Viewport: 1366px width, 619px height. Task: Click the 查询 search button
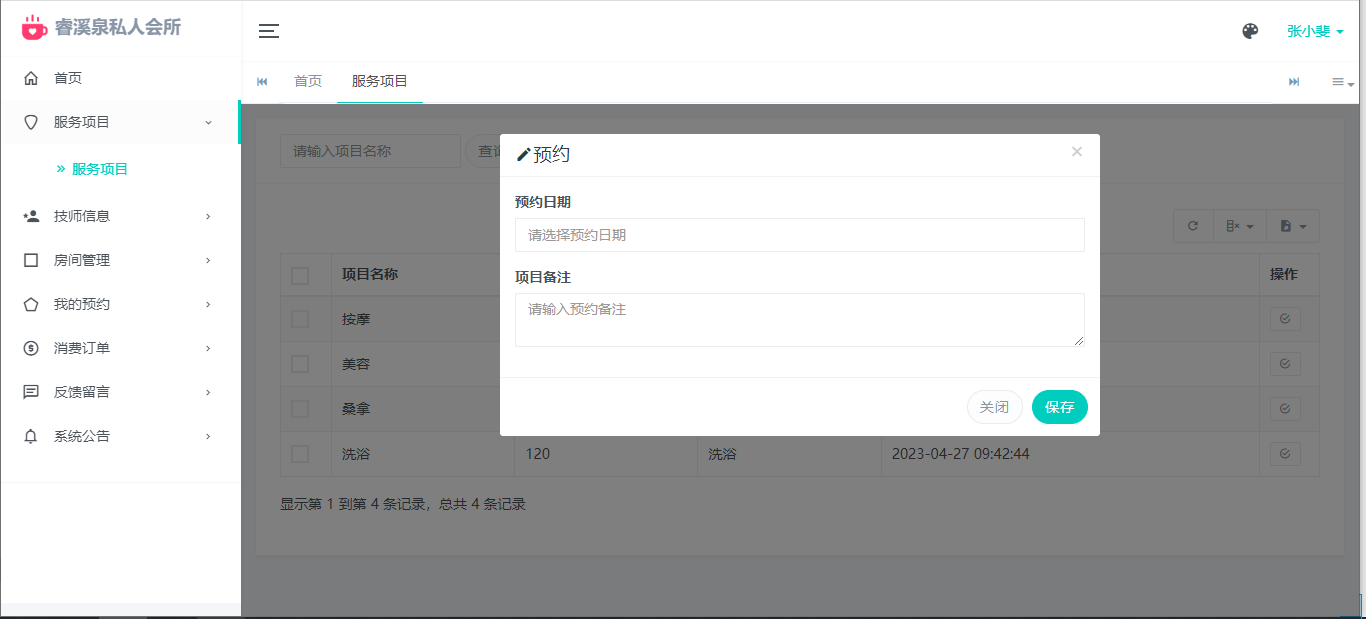[x=483, y=151]
